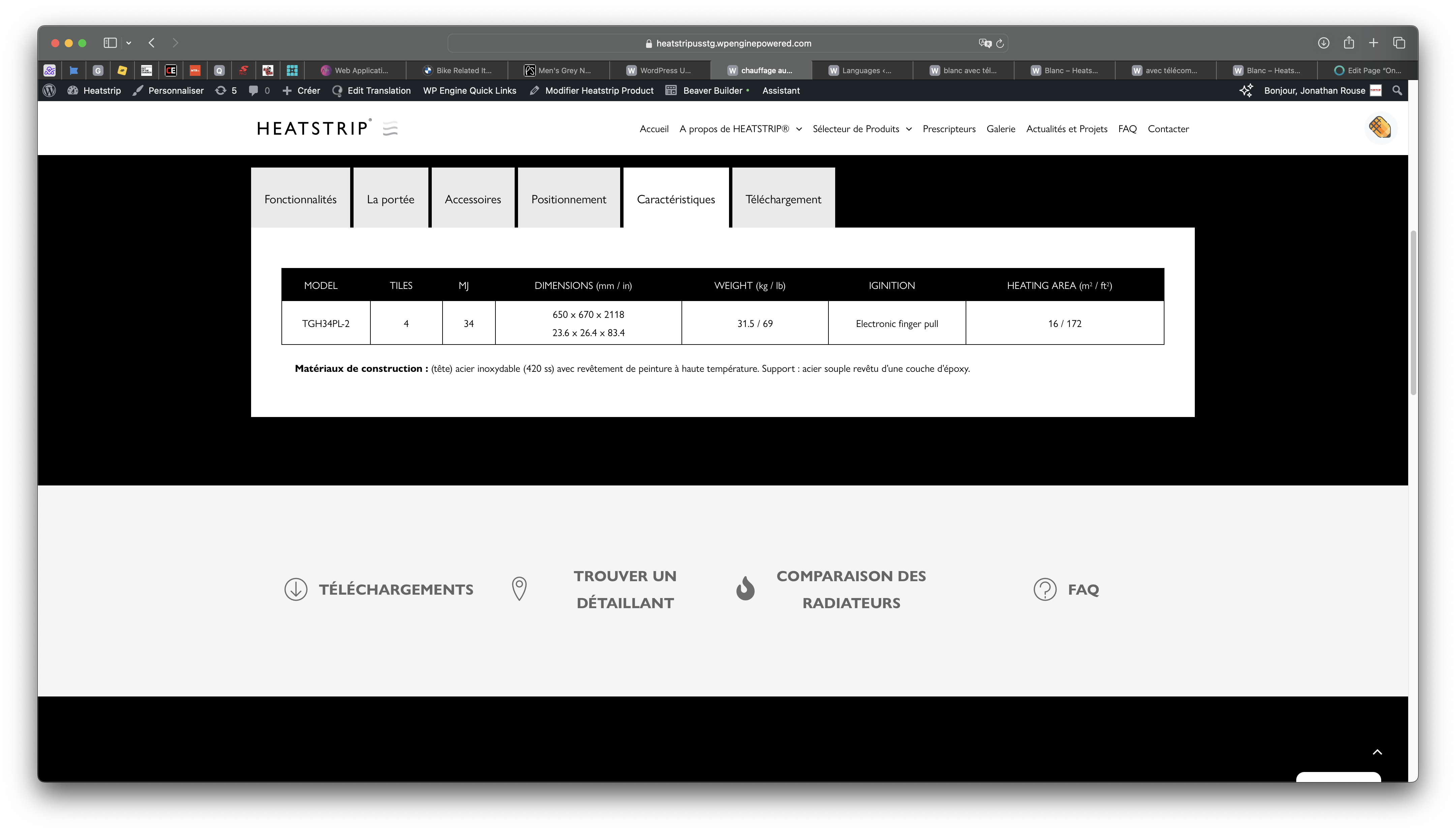Select the Téléchargement product tab

pyautogui.click(x=783, y=198)
